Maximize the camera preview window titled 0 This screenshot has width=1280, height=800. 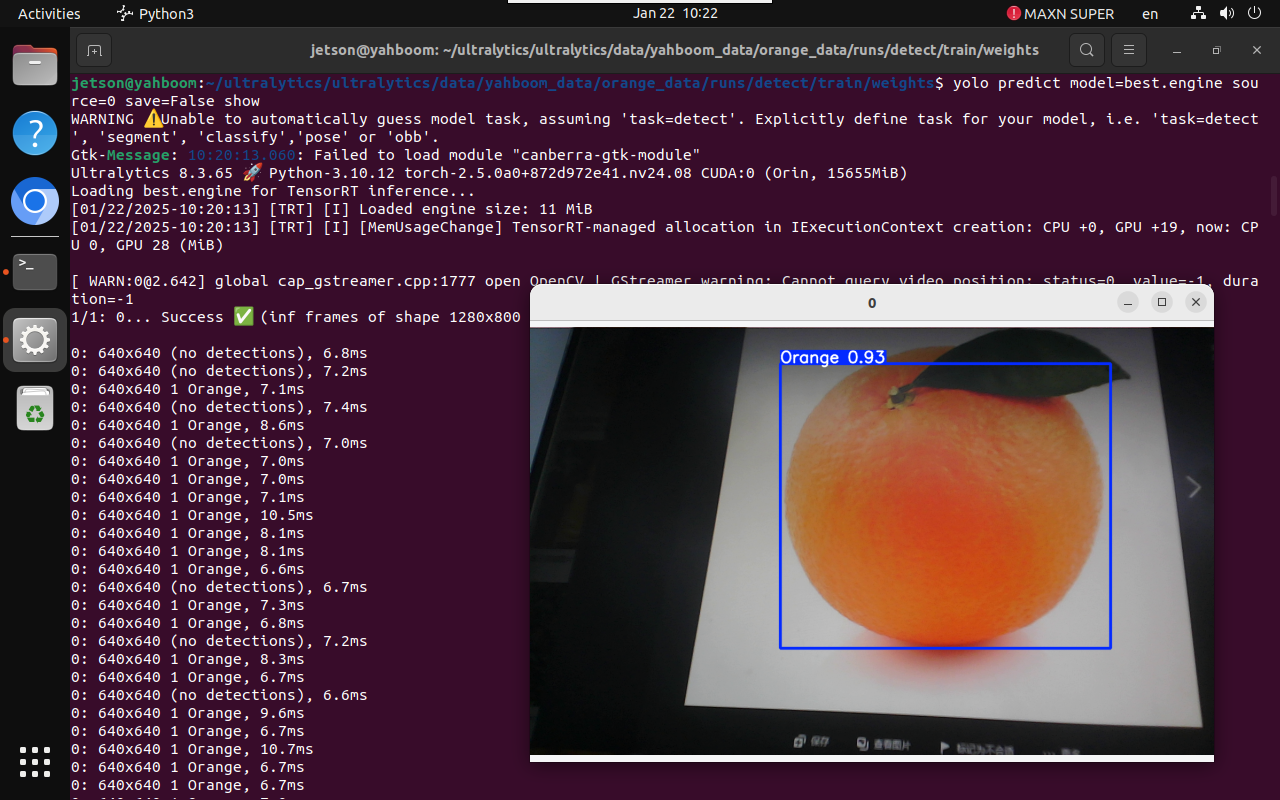point(1162,302)
